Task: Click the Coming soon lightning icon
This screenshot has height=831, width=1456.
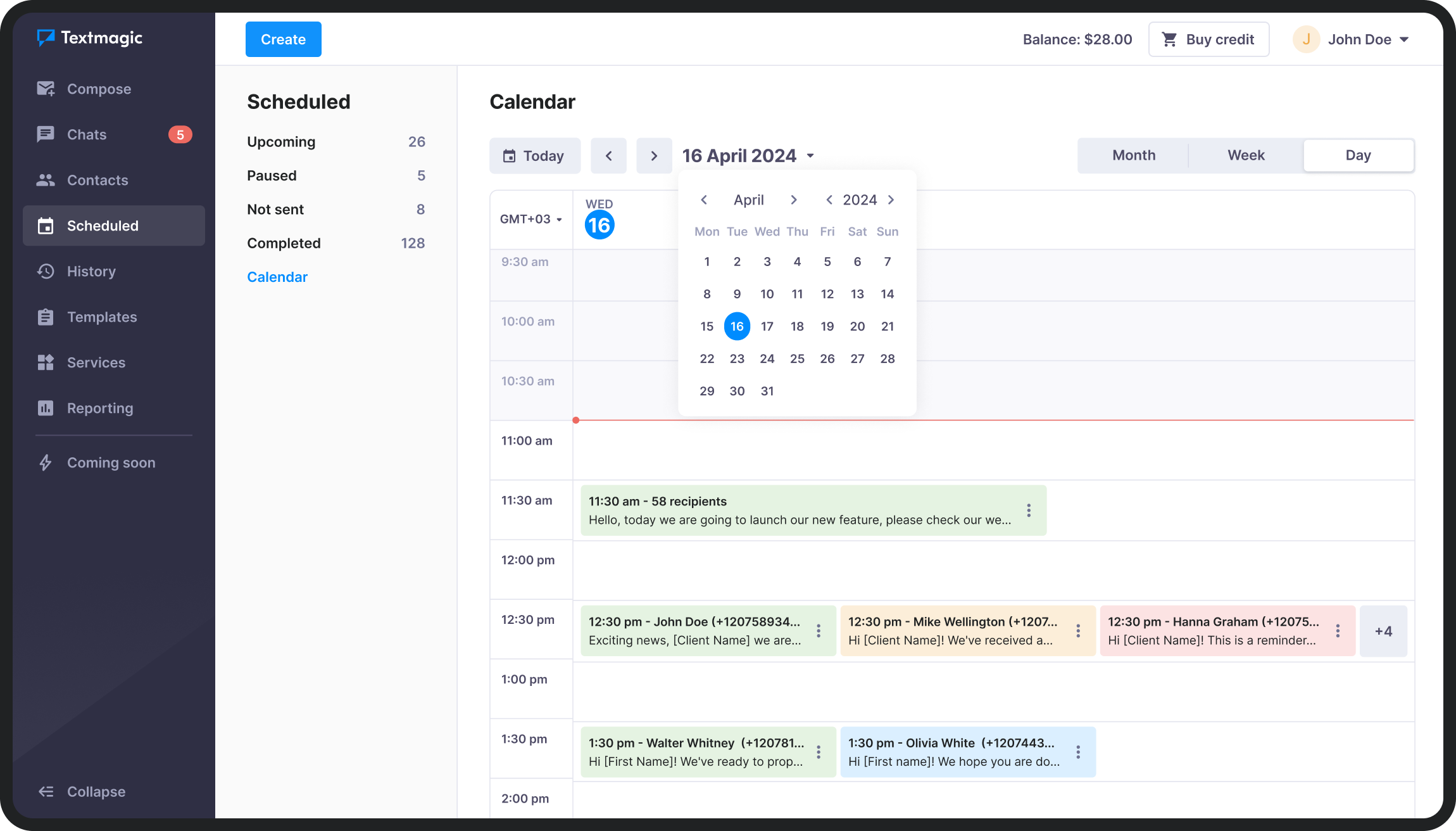Action: pos(46,463)
